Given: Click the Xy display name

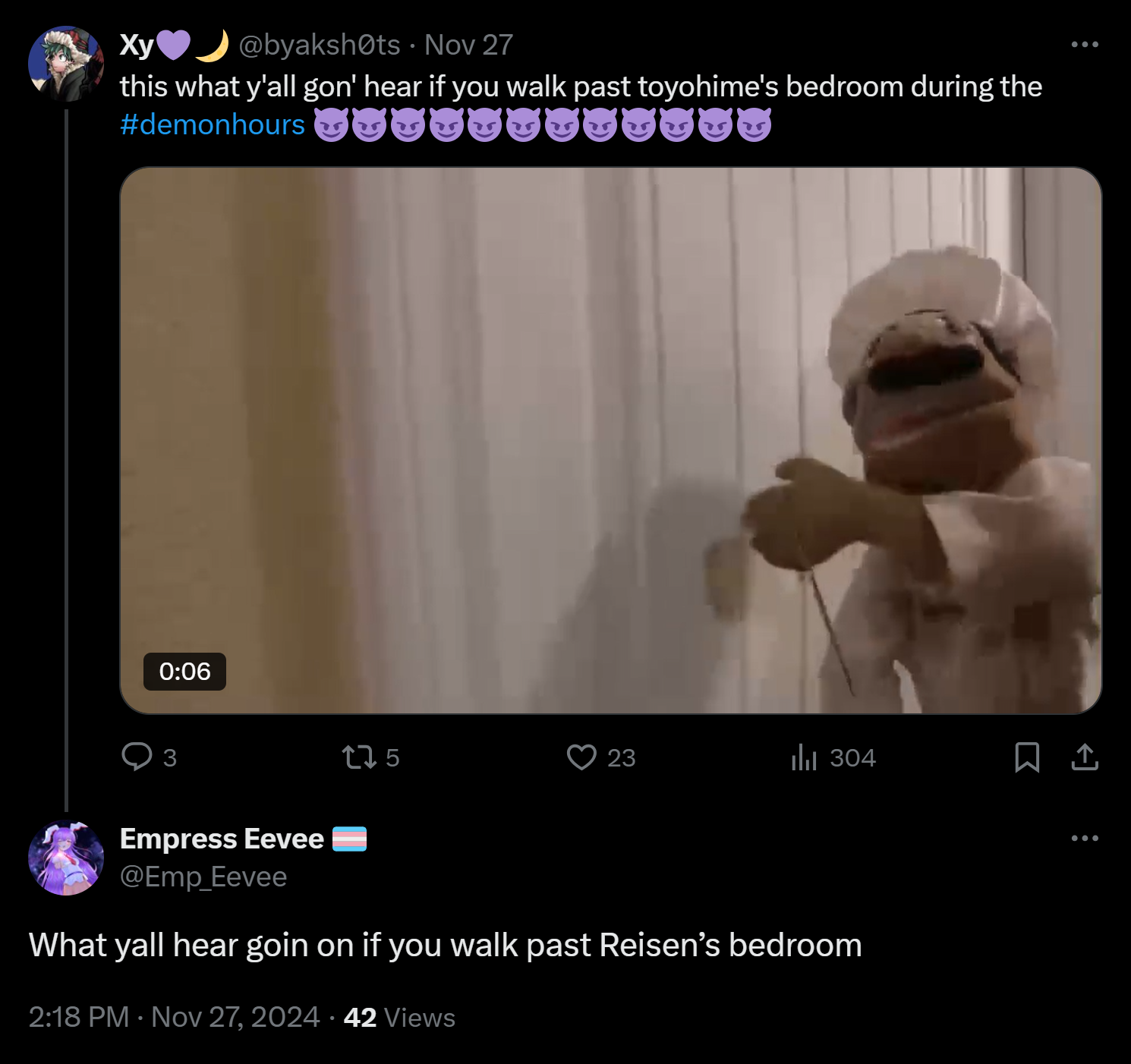Looking at the screenshot, I should (x=137, y=46).
